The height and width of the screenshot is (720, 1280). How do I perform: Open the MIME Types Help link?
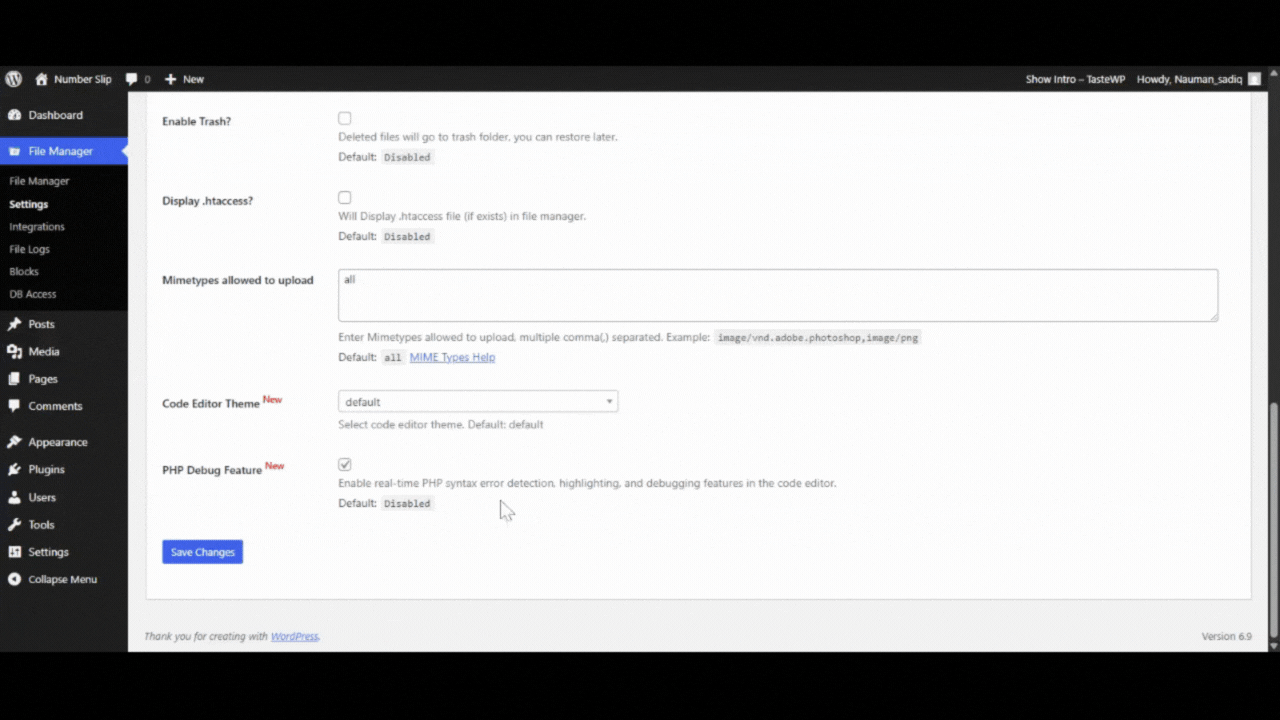click(452, 357)
